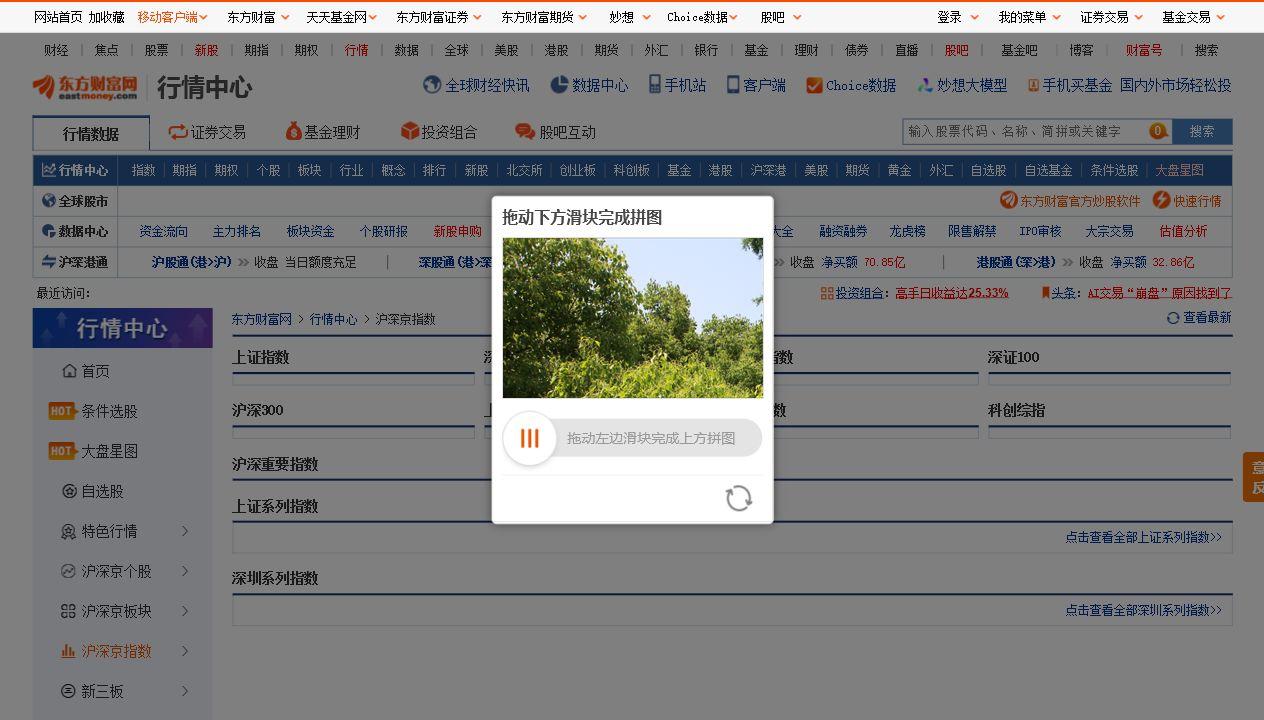Screen dimensions: 1264x720
Task: Click the eastmoney logo
Action: [85, 87]
